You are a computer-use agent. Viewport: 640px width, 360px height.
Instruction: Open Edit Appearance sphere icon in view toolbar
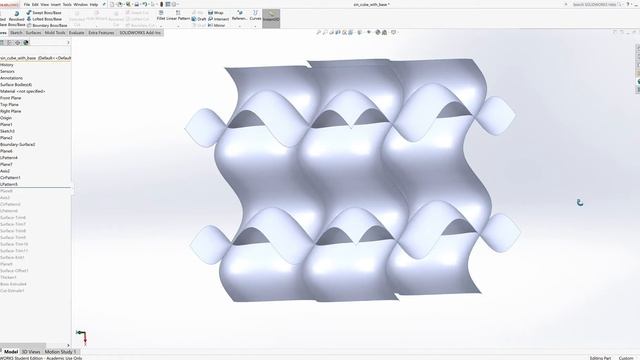pos(378,32)
